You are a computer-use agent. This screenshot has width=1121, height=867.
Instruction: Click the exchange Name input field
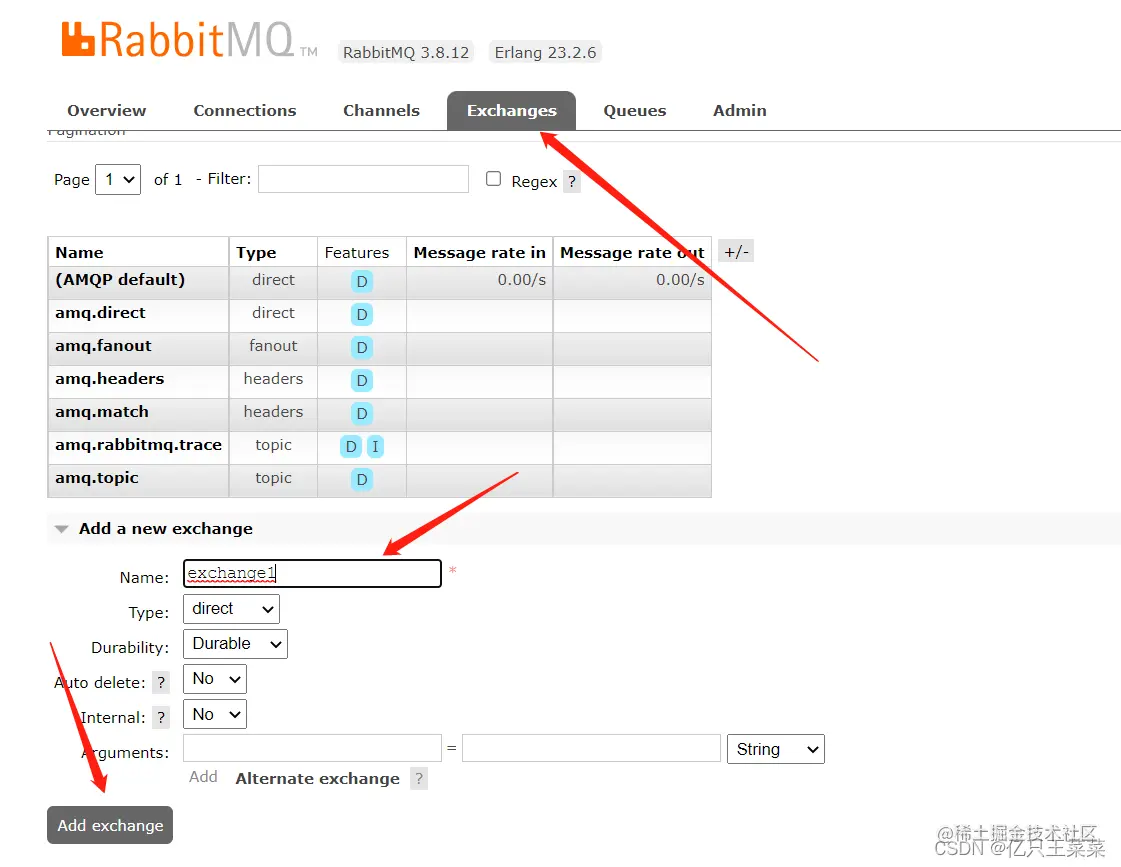pos(312,573)
